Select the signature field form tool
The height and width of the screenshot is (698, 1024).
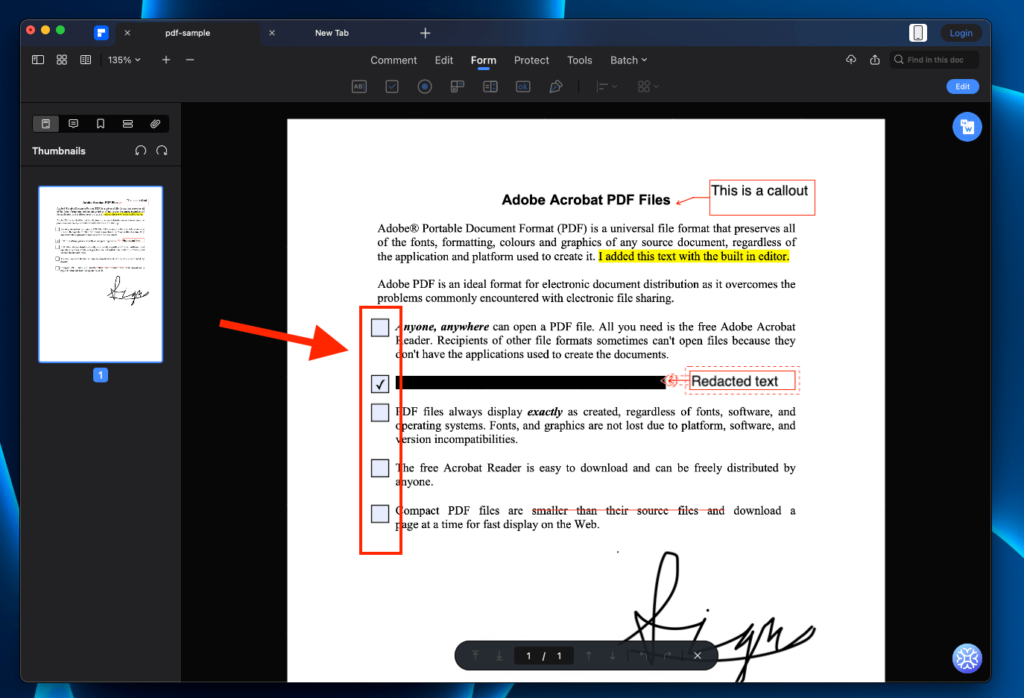pos(556,86)
